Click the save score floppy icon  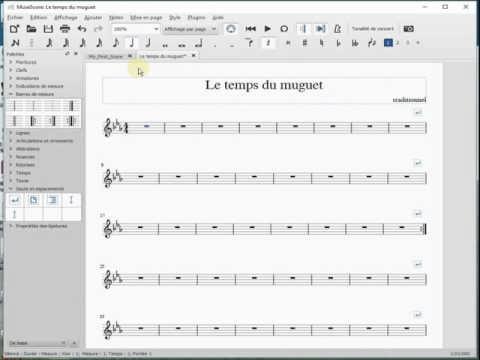(48, 29)
